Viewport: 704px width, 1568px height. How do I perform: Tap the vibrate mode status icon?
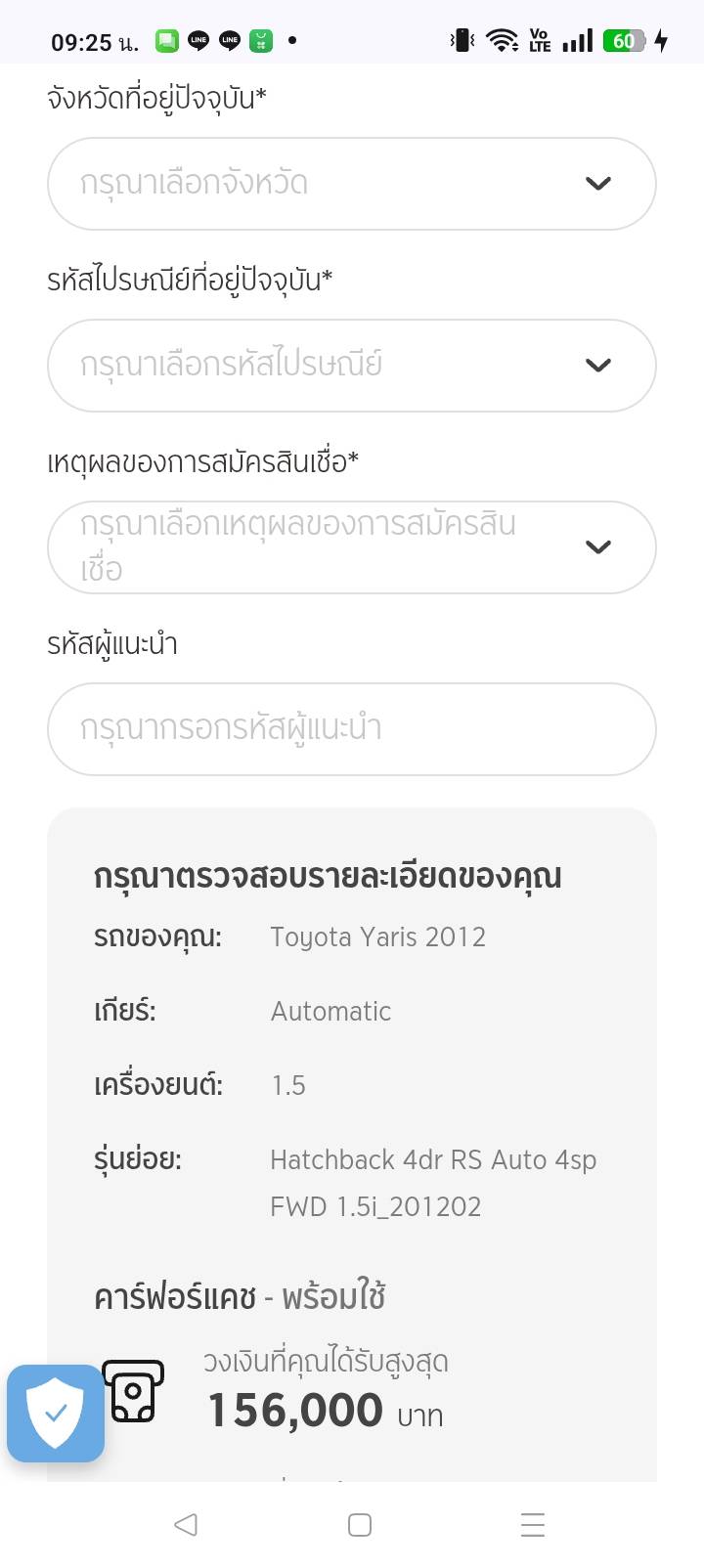click(462, 41)
